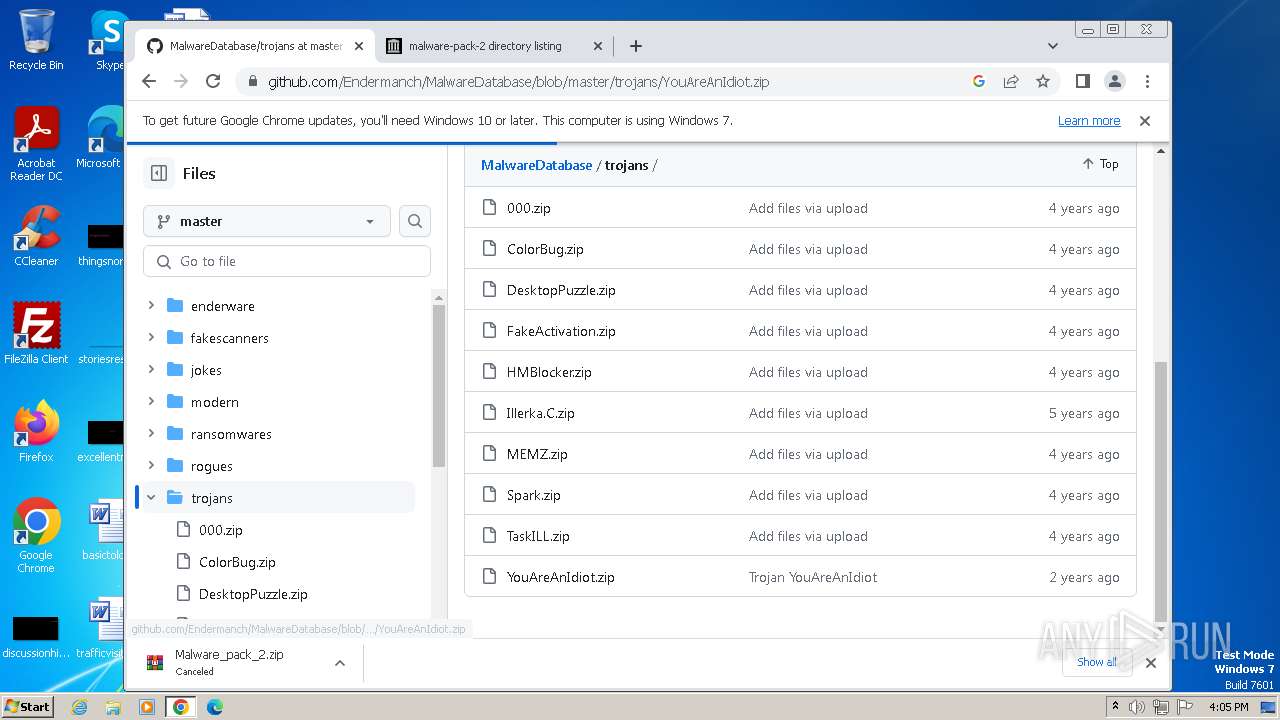Bookmark this page with star icon
Screen dimensions: 1280x720
pos(1043,81)
